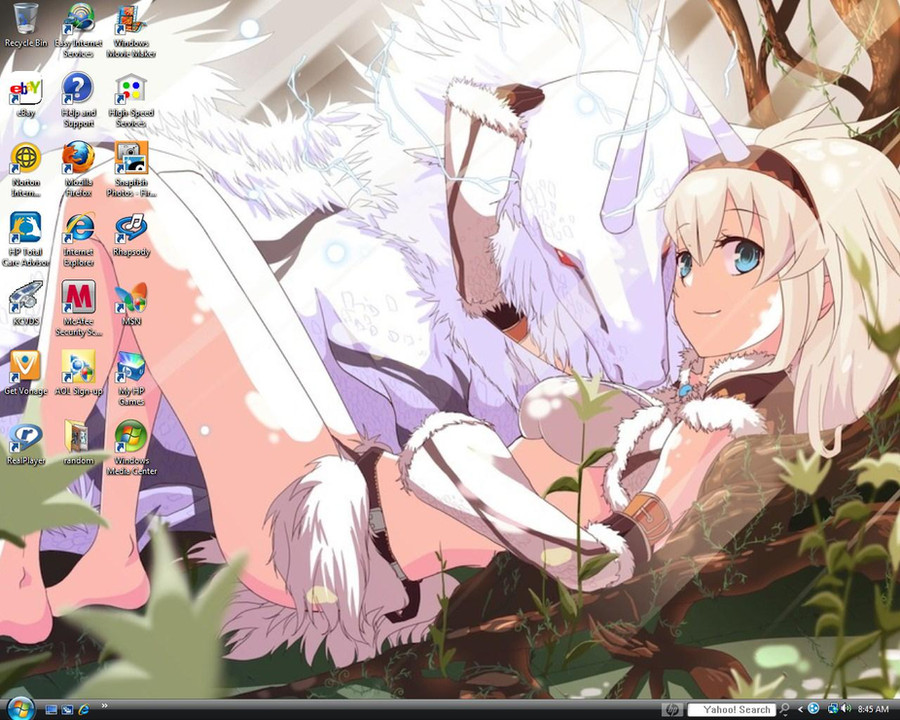Select the Internet Explorer desktop icon
Image resolution: width=900 pixels, height=720 pixels.
[x=79, y=239]
